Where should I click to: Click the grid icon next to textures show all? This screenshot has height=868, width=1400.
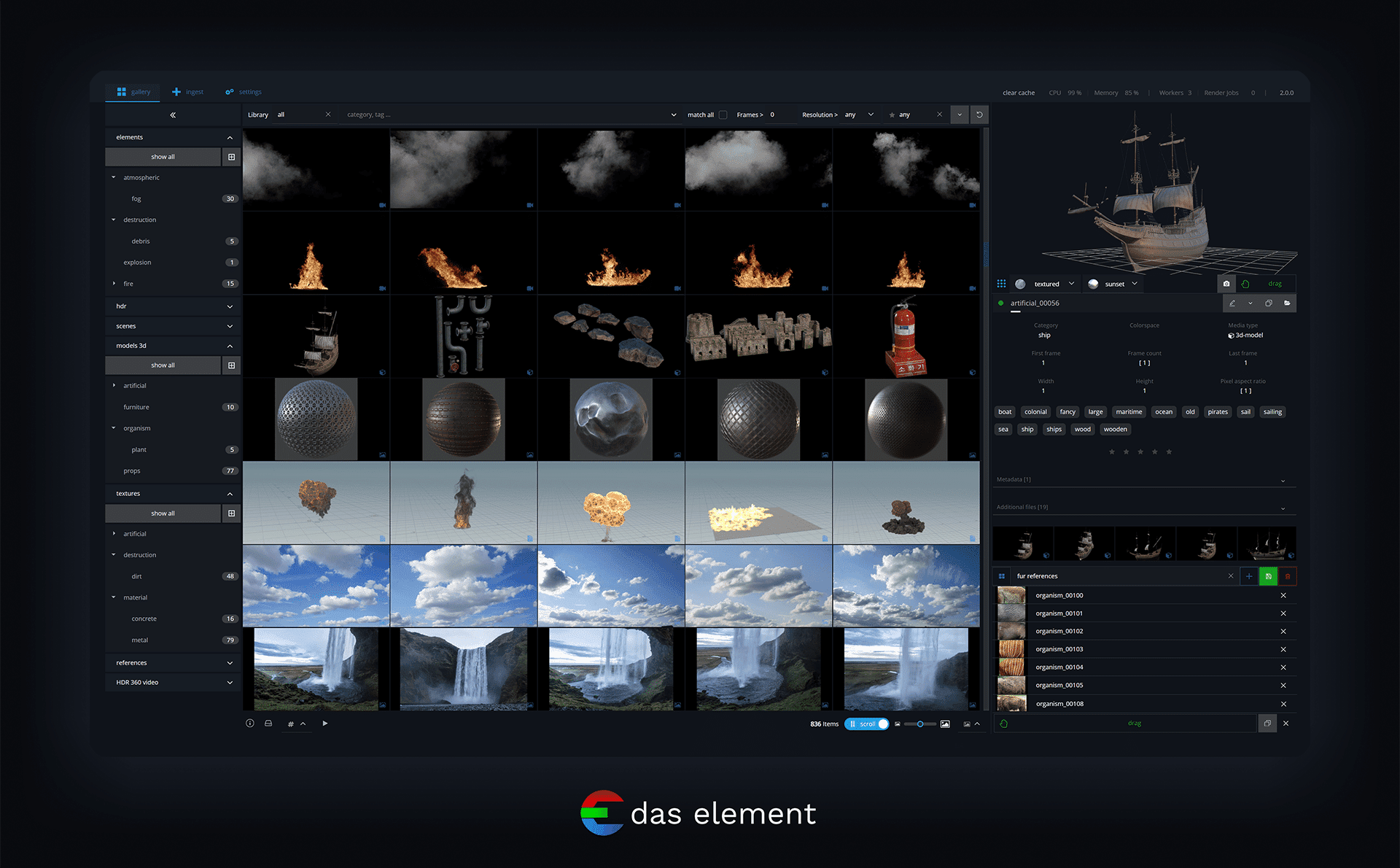click(231, 514)
